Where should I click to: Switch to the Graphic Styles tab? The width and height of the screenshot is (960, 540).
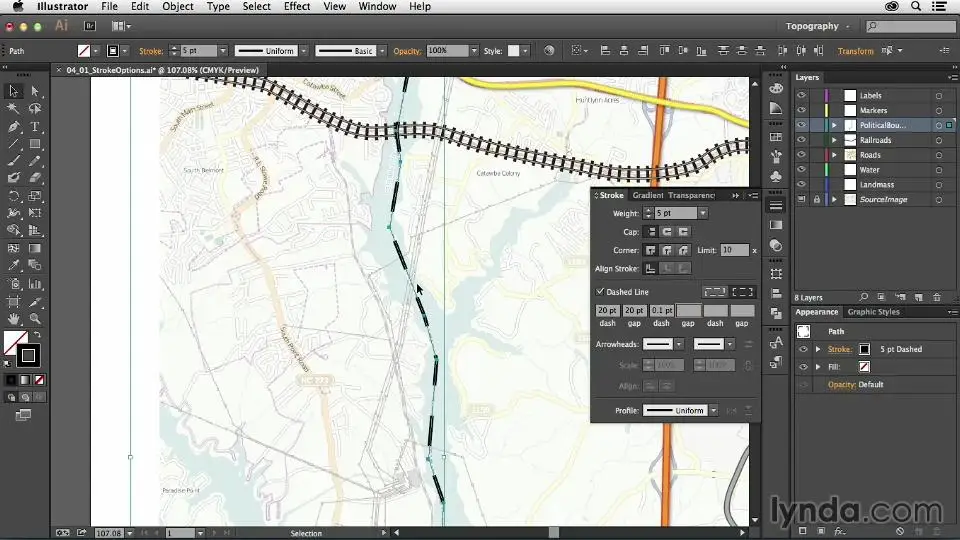[874, 312]
